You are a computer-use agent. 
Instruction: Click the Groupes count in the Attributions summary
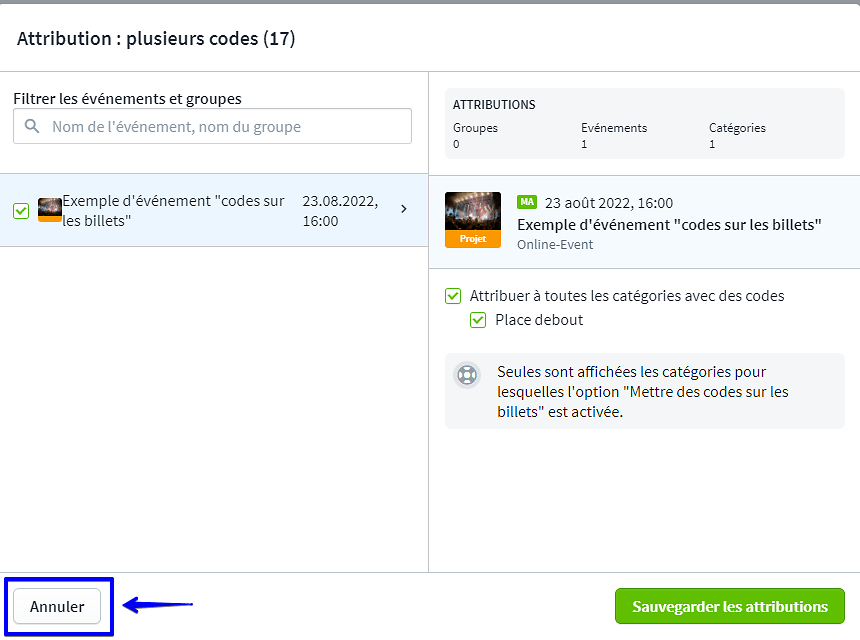click(457, 144)
